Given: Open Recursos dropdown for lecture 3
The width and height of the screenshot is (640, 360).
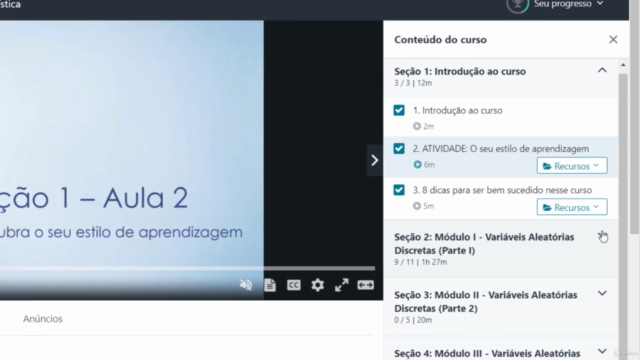Looking at the screenshot, I should coord(572,207).
